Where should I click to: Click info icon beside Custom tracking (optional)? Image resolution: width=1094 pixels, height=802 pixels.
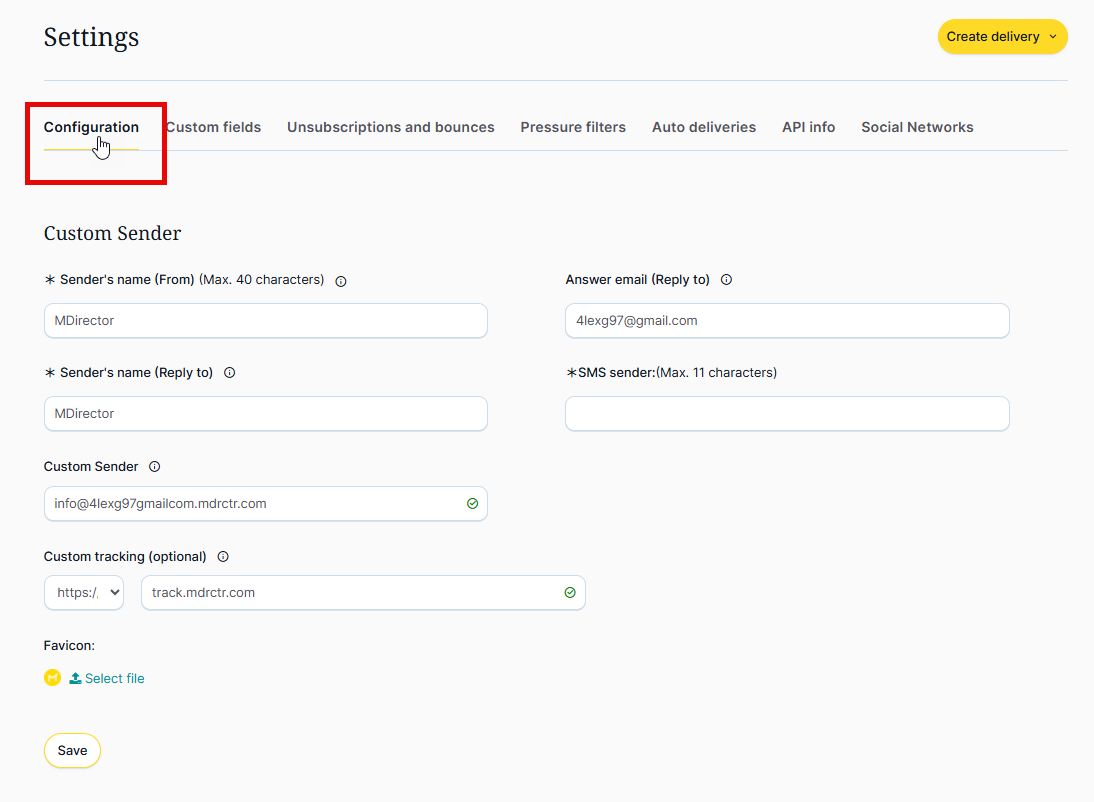point(223,557)
